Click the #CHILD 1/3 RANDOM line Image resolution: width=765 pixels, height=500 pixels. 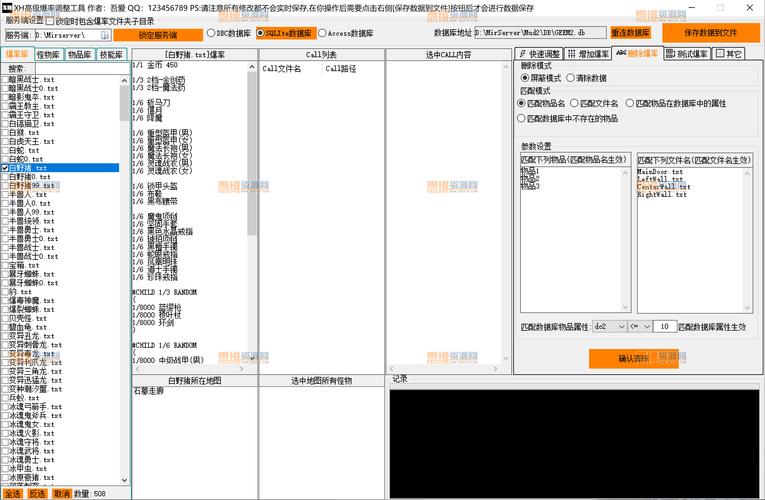point(164,292)
